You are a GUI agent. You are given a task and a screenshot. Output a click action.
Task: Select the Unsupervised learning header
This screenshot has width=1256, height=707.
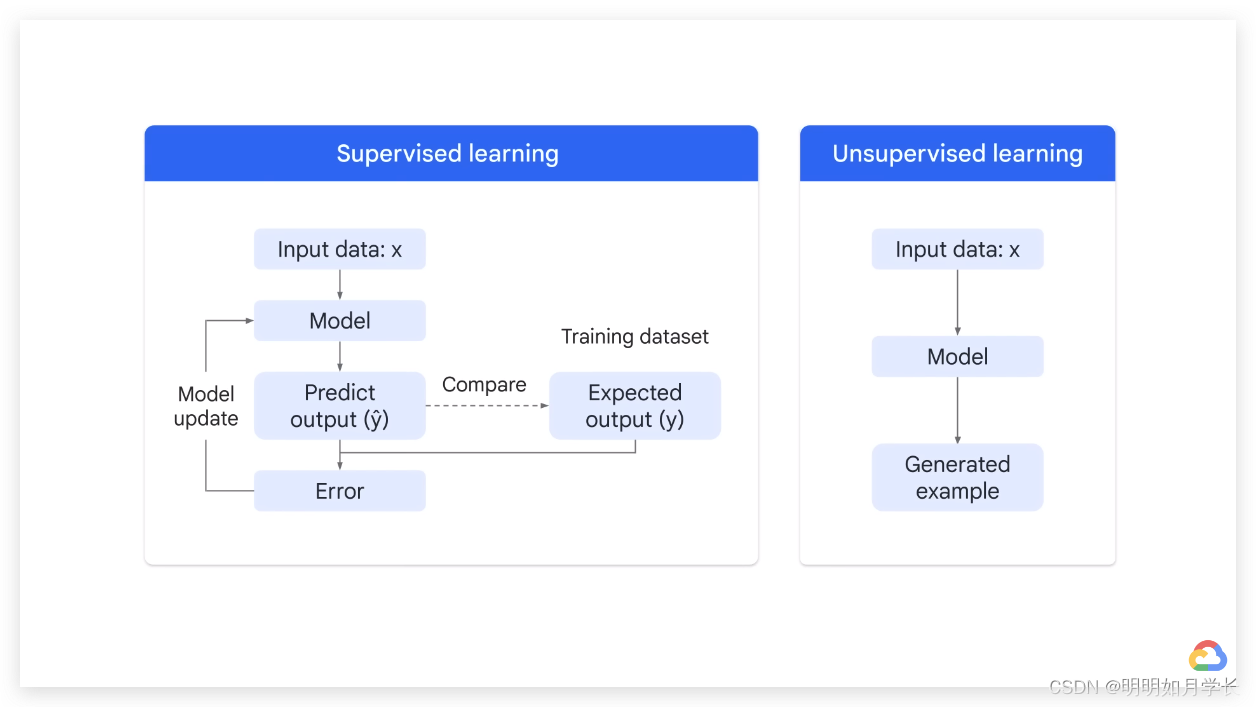click(x=957, y=153)
